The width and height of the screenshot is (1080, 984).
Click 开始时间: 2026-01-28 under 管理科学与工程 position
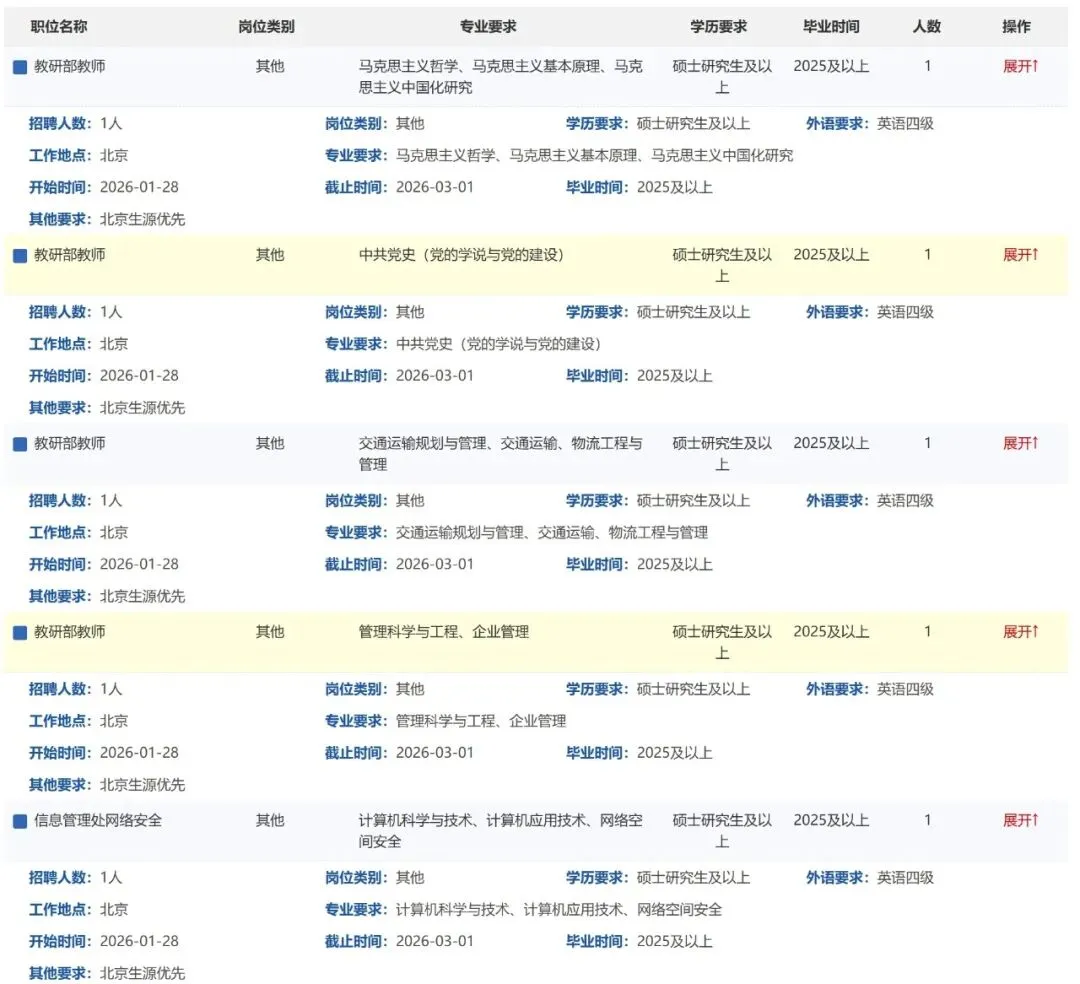[103, 753]
